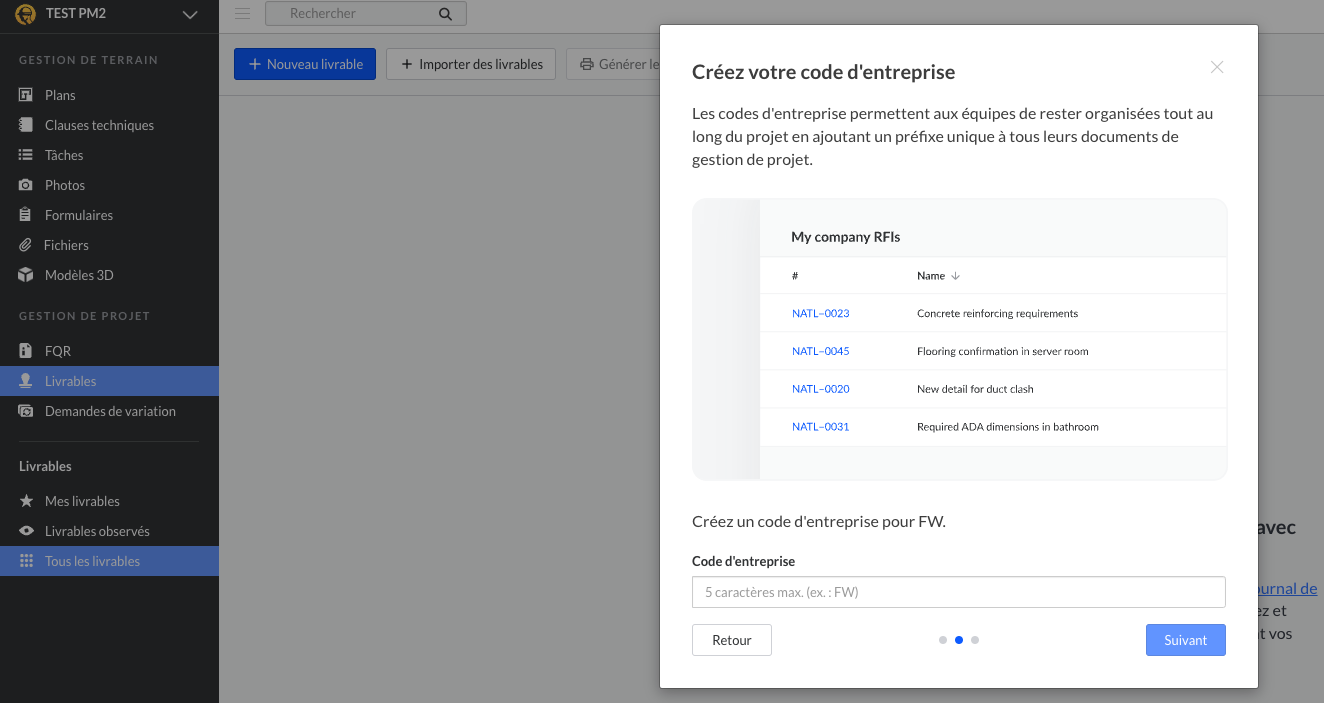Viewport: 1324px width, 703px height.
Task: Click the Livrables observés eye icon
Action: point(26,531)
